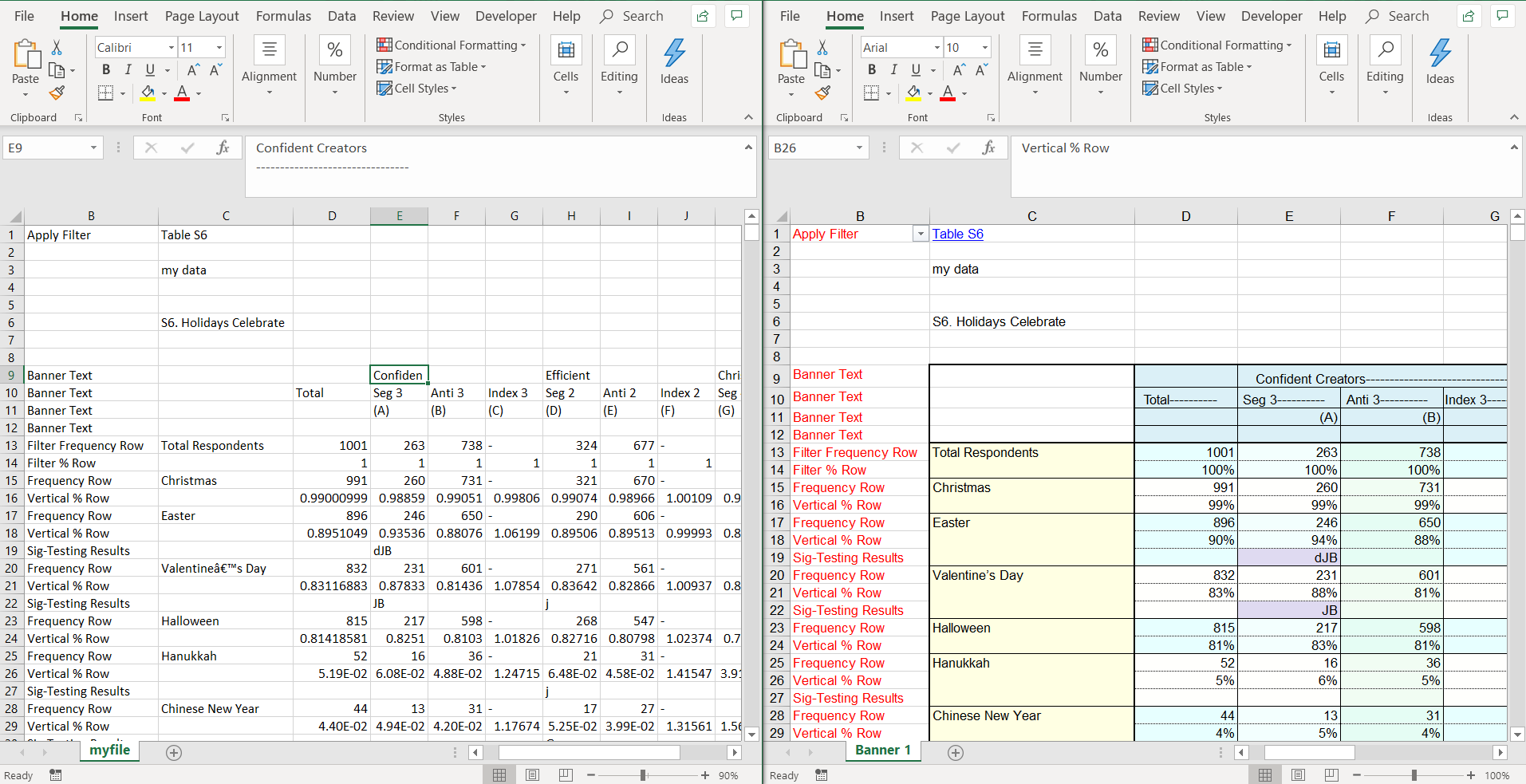Collapse ribbon in left window
This screenshot has width=1526, height=784.
tap(748, 117)
